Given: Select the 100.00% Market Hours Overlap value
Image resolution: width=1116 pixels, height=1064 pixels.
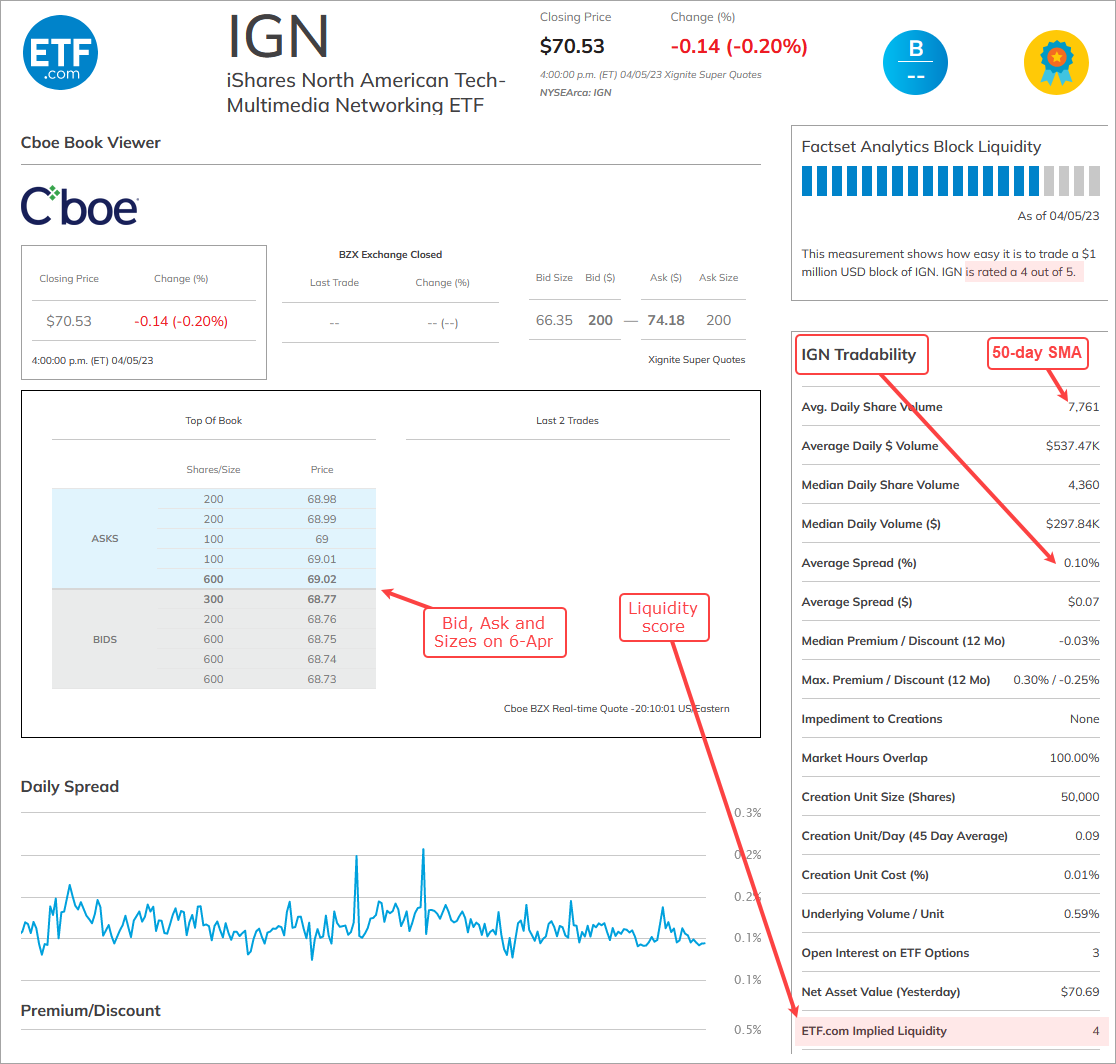Looking at the screenshot, I should [1075, 758].
